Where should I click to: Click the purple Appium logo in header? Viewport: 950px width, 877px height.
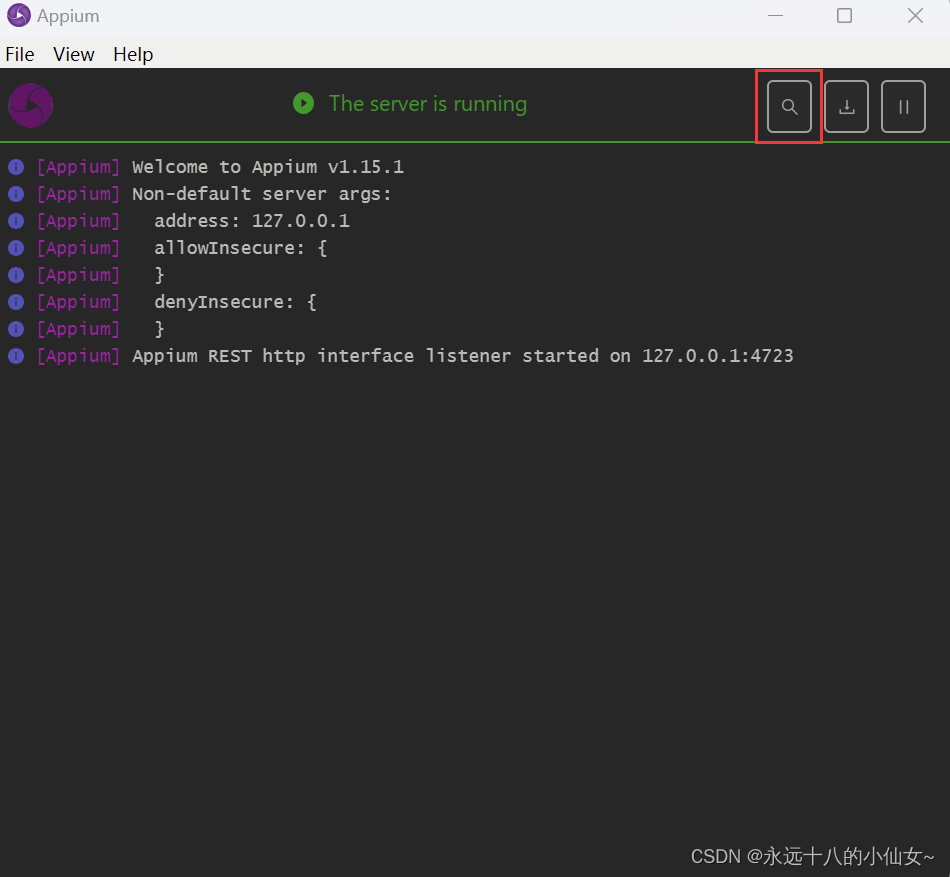pos(31,105)
